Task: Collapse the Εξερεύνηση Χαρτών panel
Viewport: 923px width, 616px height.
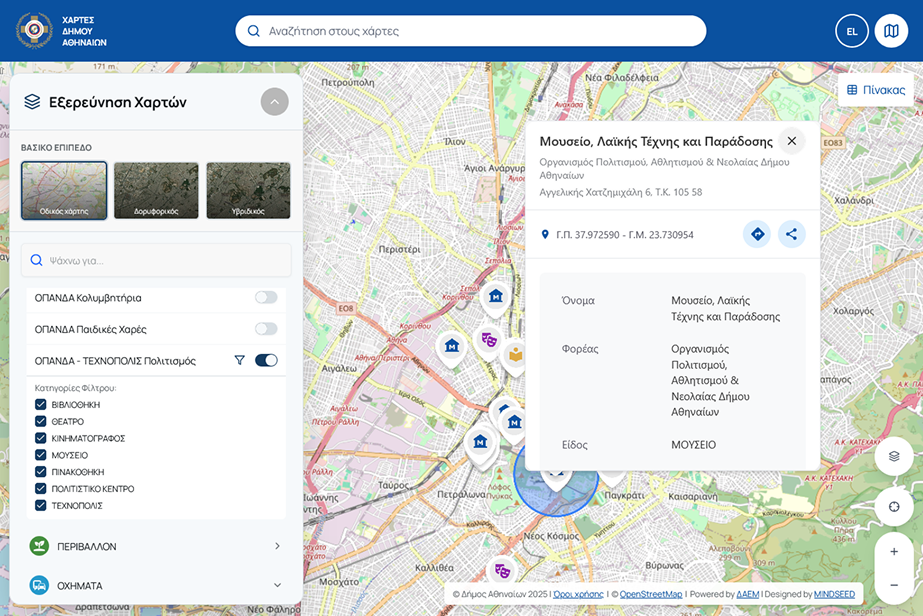Action: click(x=274, y=102)
